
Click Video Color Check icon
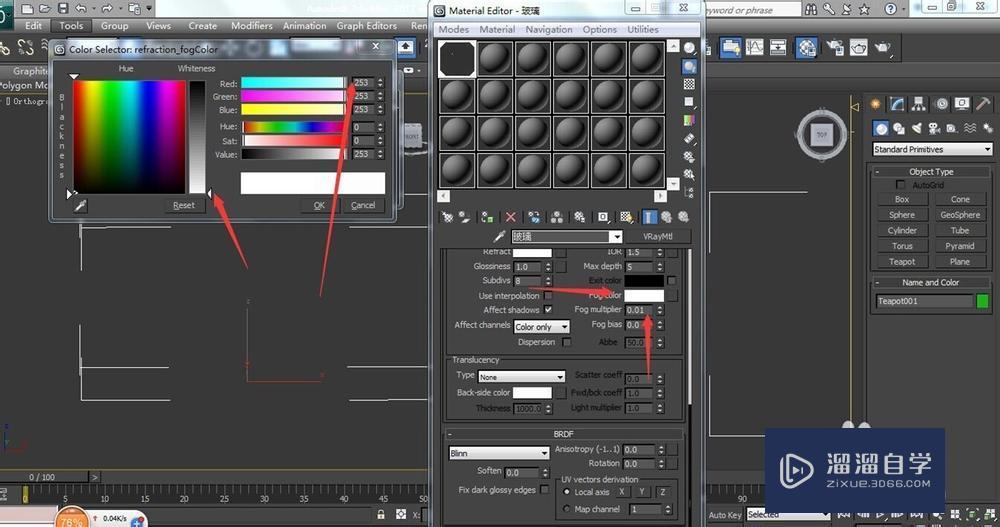pos(689,120)
